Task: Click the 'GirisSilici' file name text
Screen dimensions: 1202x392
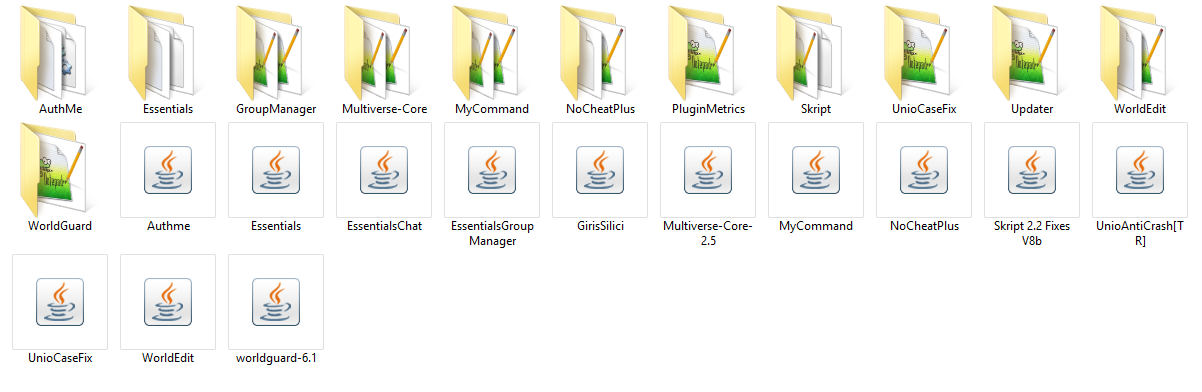Action: (600, 226)
